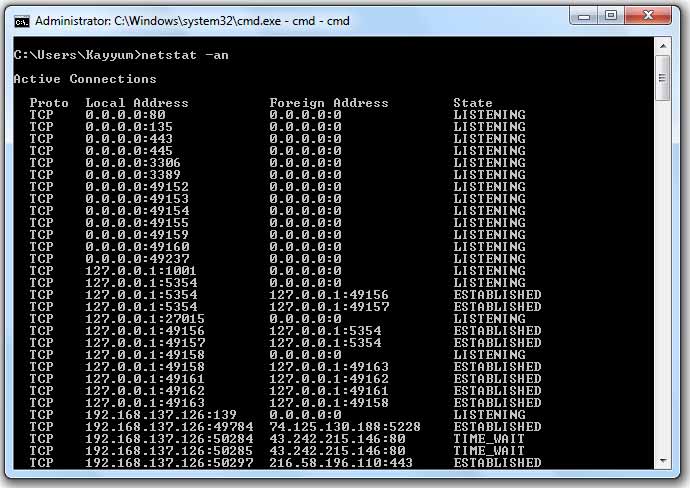Click local address 0.0.0.0:49153
Image resolution: width=690 pixels, height=488 pixels.
[x=137, y=199]
